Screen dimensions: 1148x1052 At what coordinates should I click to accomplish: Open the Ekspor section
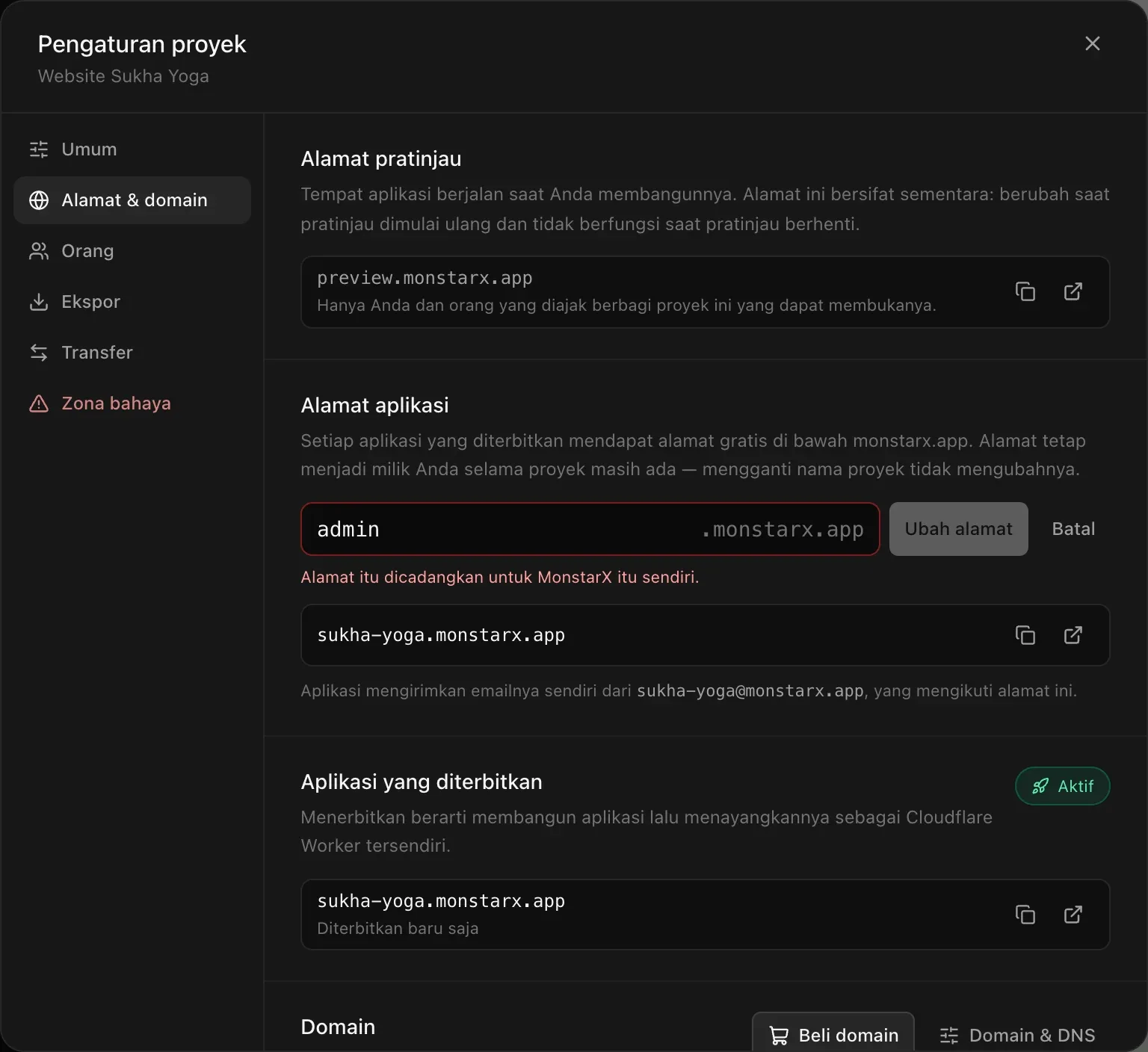coord(132,302)
